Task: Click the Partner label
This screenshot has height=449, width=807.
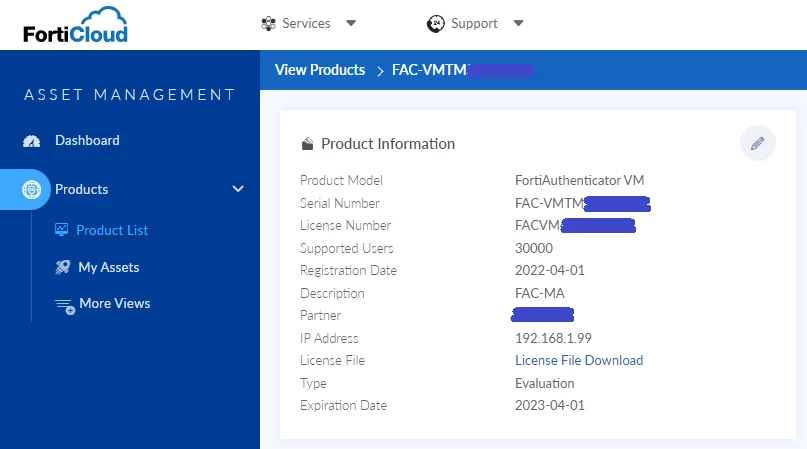Action: click(x=320, y=315)
